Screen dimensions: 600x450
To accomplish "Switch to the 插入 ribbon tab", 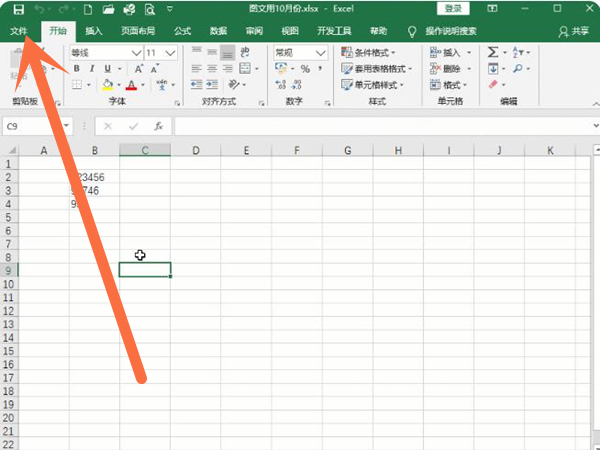I will pos(93,31).
